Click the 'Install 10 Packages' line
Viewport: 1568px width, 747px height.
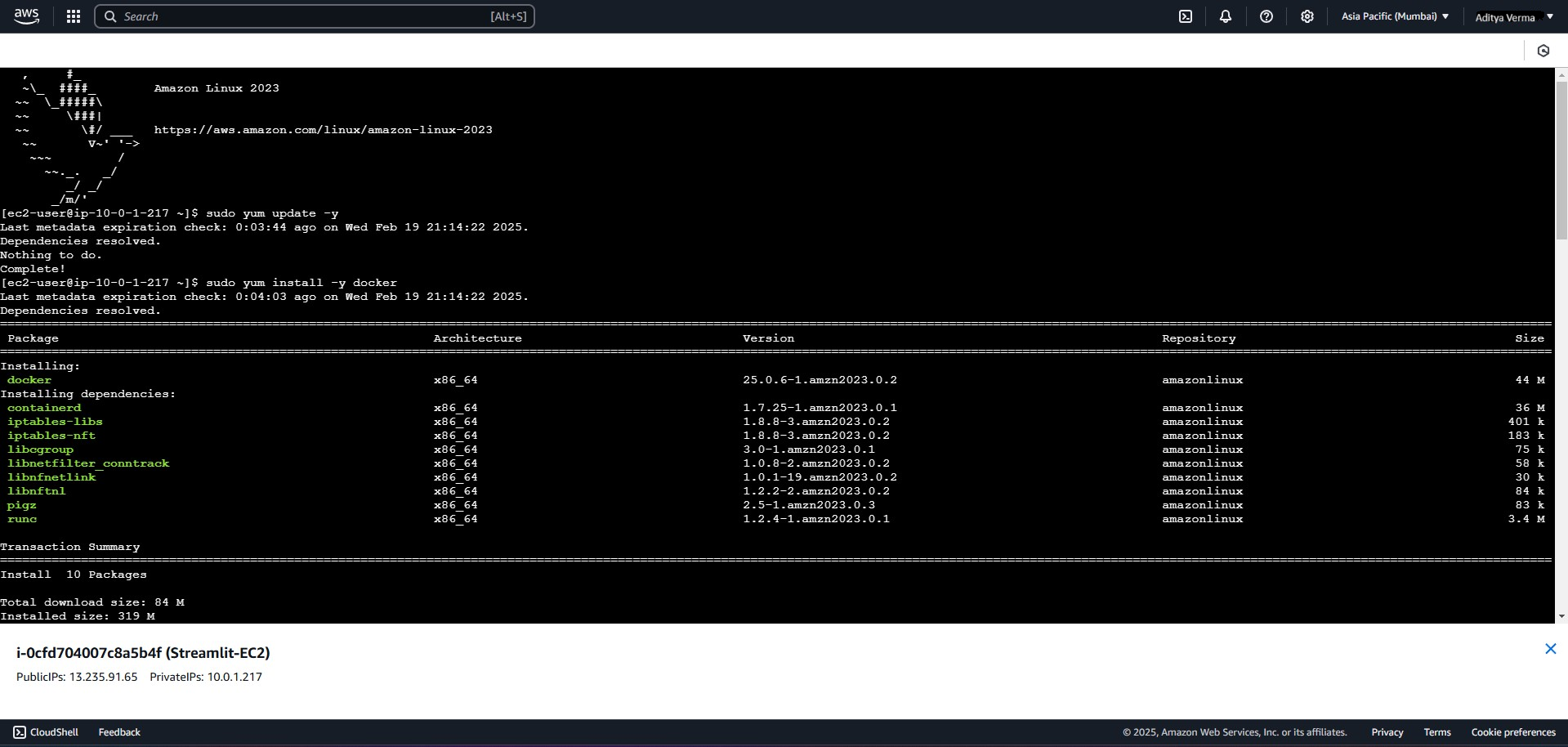point(74,575)
